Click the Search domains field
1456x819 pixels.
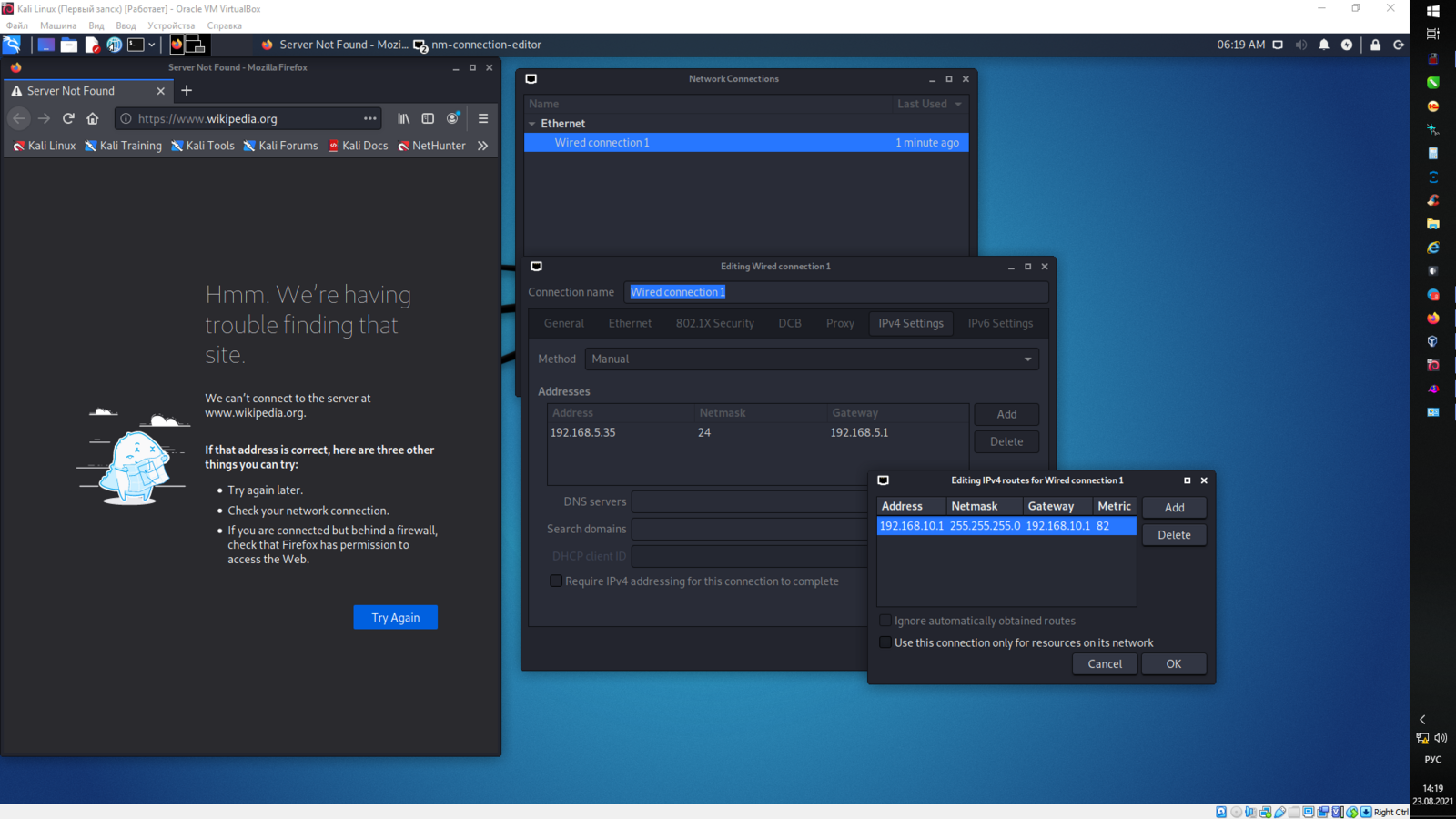tap(749, 529)
